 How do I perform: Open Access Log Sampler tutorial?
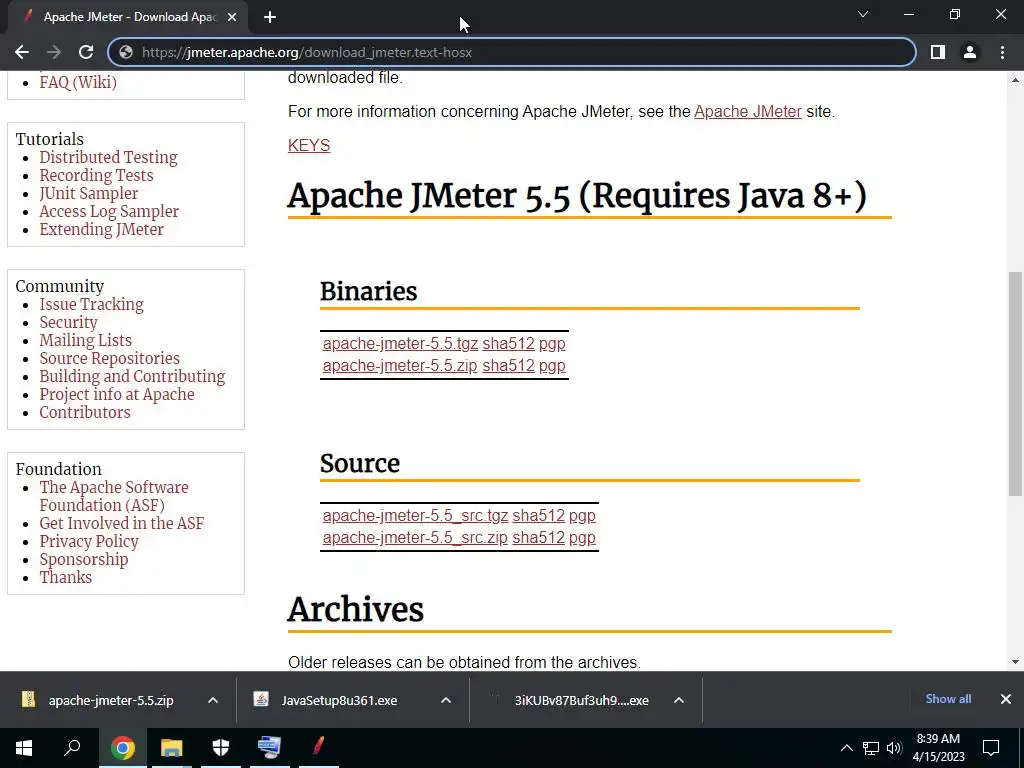[x=109, y=212]
